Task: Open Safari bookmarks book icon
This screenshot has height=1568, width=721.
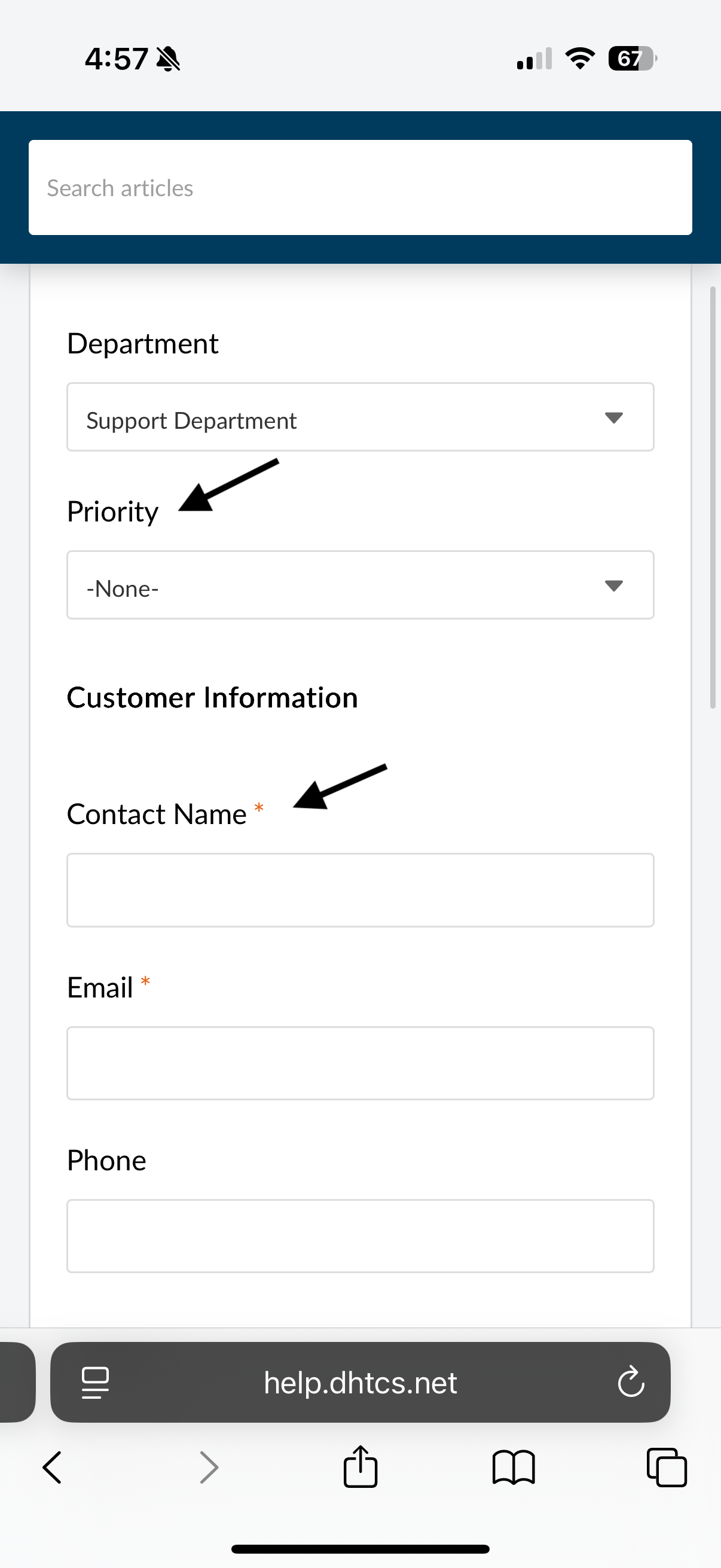Action: coord(514,1468)
